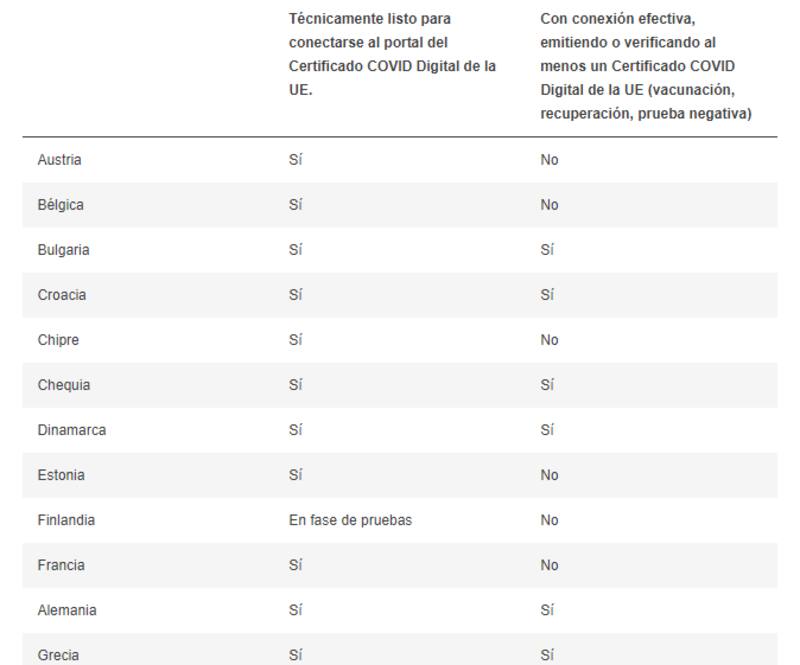Click the Finlandia country name
The image size is (800, 665).
click(x=66, y=520)
